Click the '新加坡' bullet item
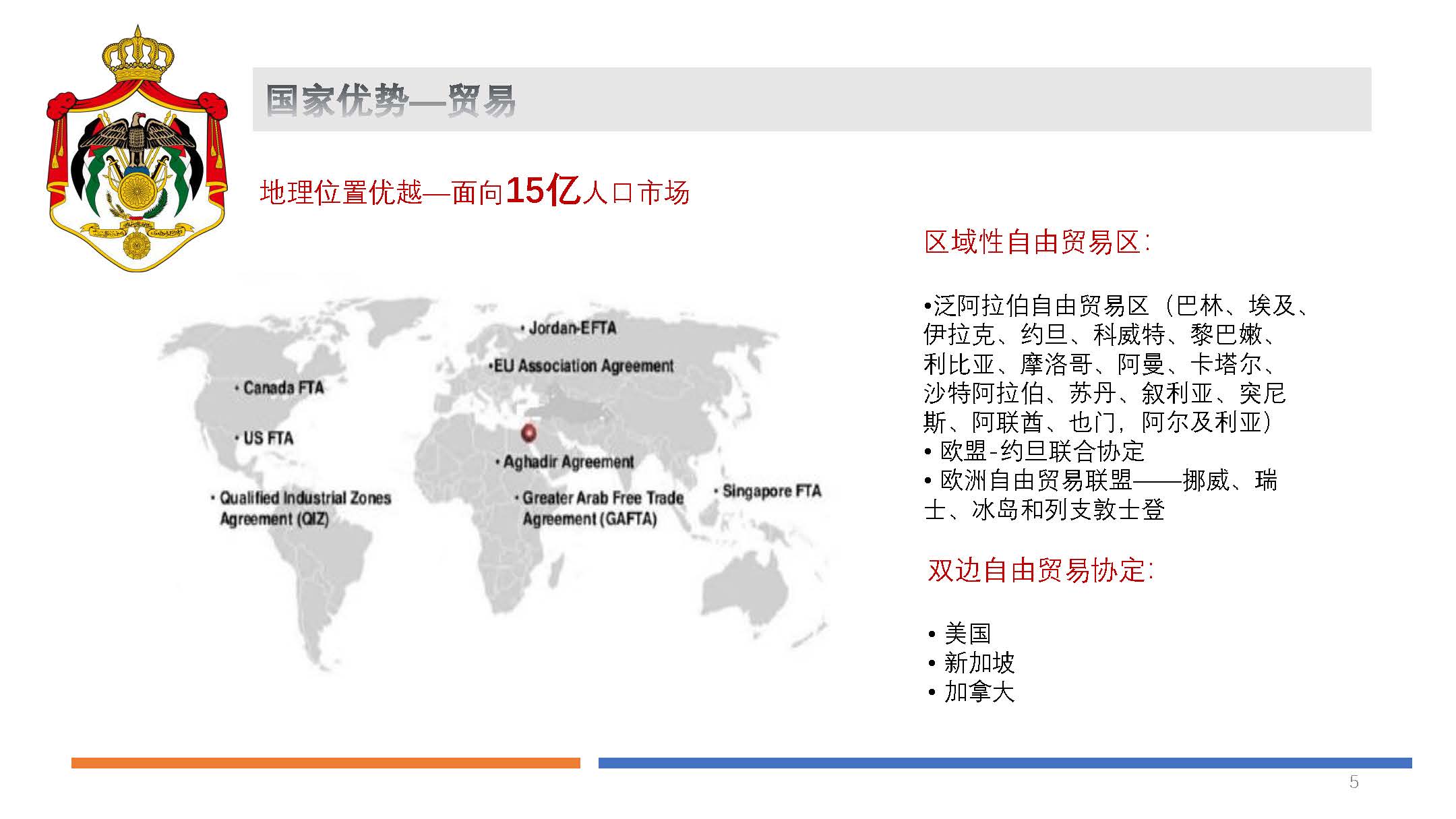The width and height of the screenshot is (1456, 819). 971,663
